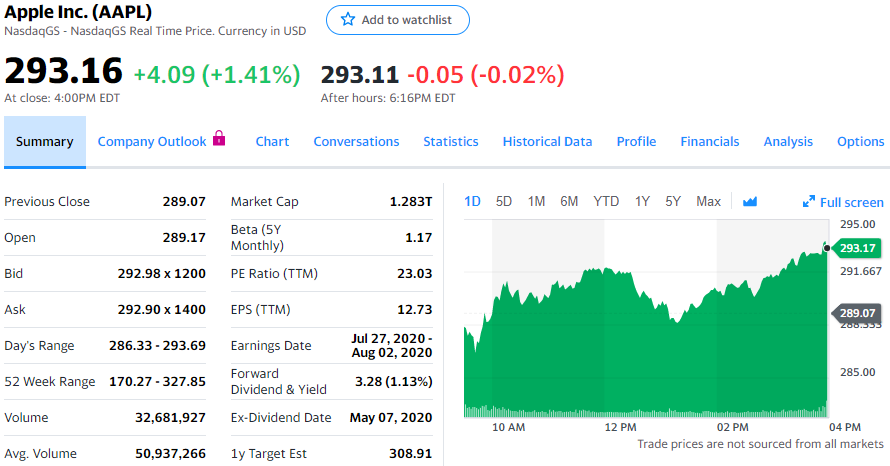Go to the Statistics tab
Screen dimensions: 890x466
coord(451,142)
